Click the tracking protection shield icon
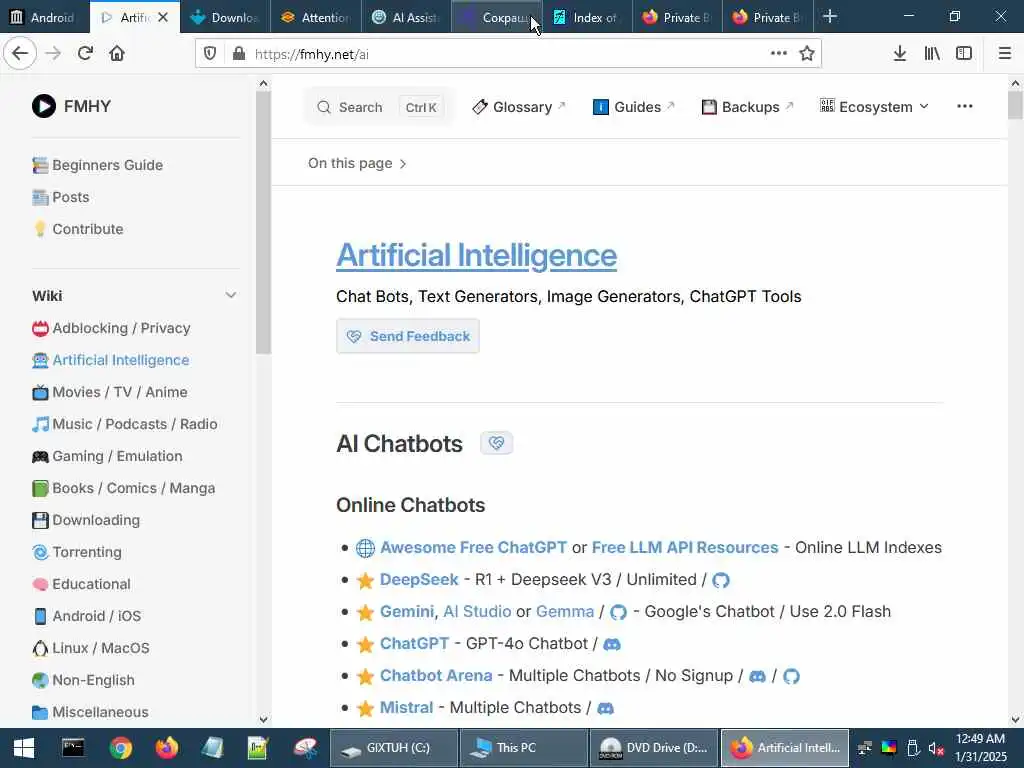 click(x=210, y=54)
